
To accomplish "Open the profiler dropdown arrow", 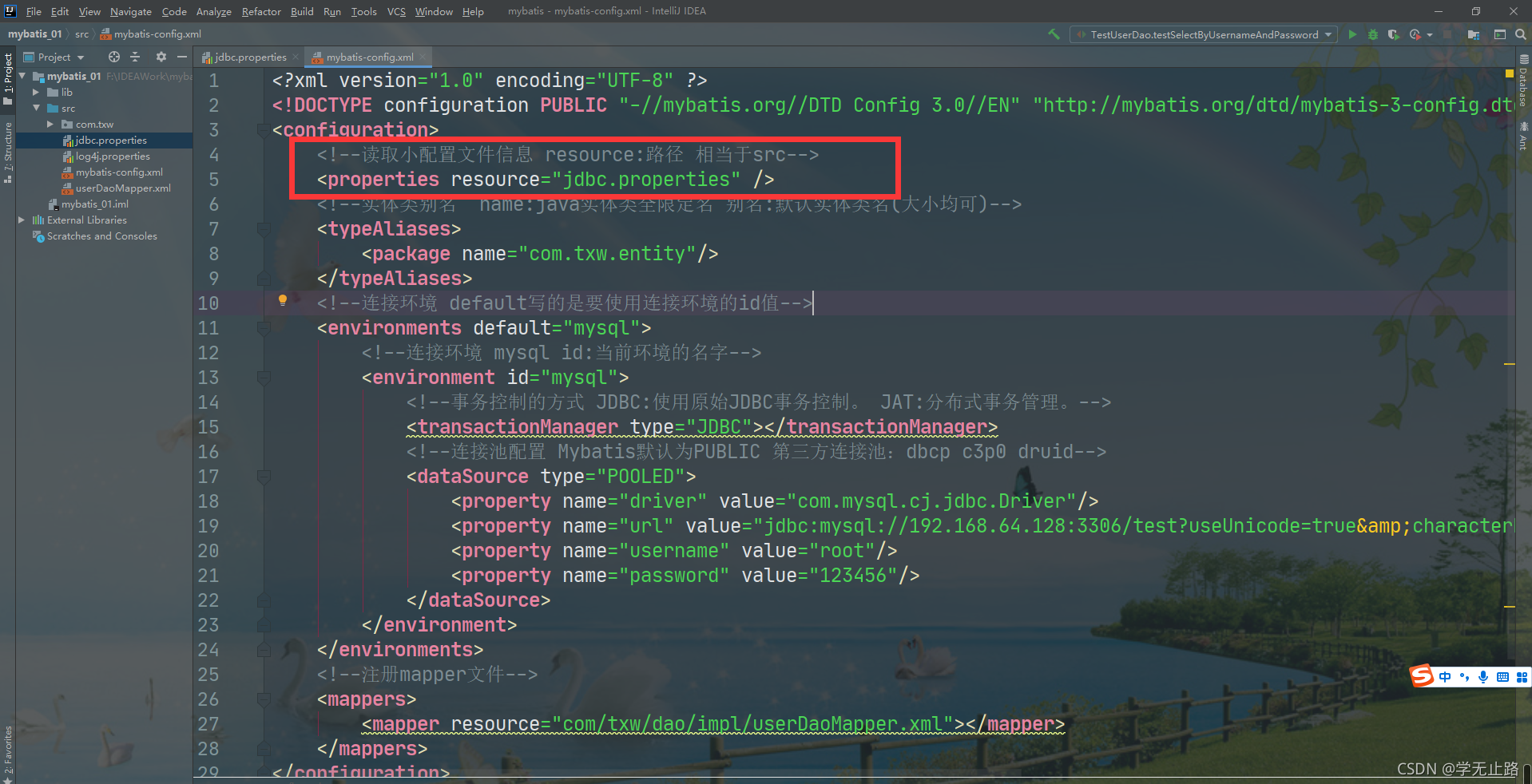I will tap(1430, 34).
